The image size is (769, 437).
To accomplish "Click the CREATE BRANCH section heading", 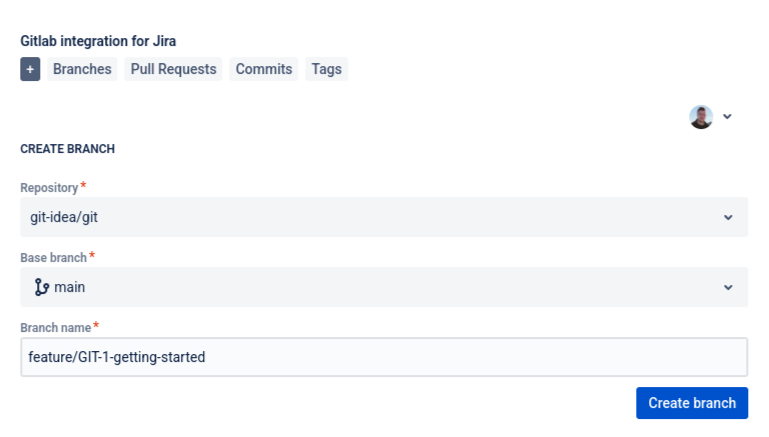I will click(67, 149).
